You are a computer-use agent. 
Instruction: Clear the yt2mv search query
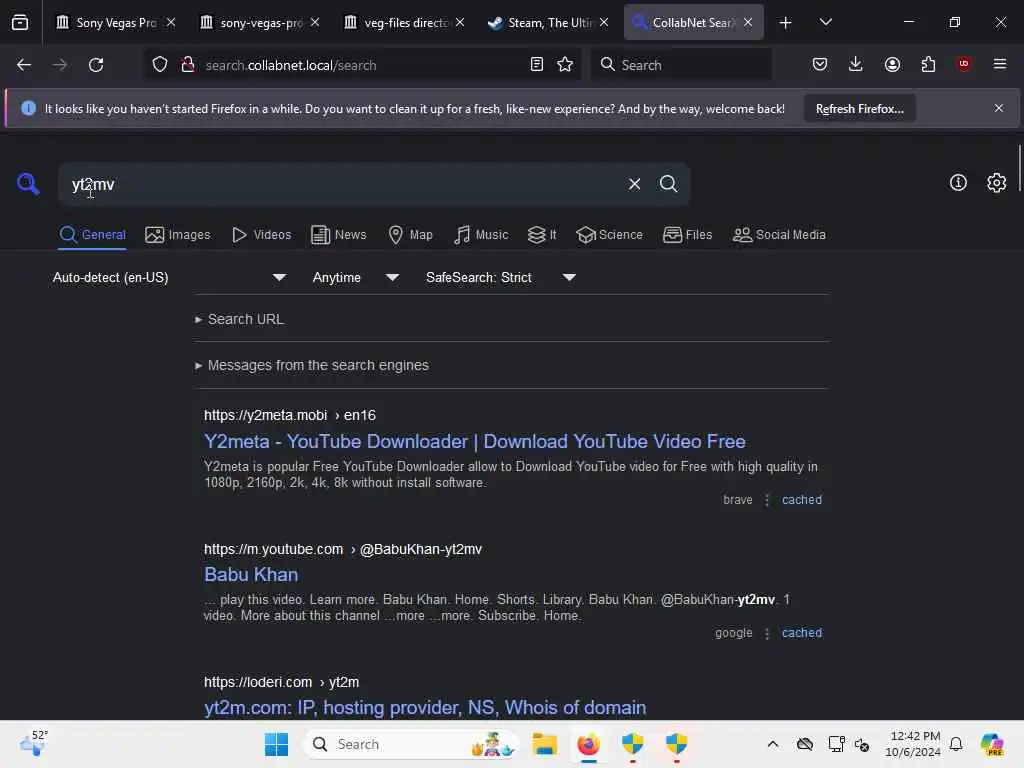[x=634, y=184]
